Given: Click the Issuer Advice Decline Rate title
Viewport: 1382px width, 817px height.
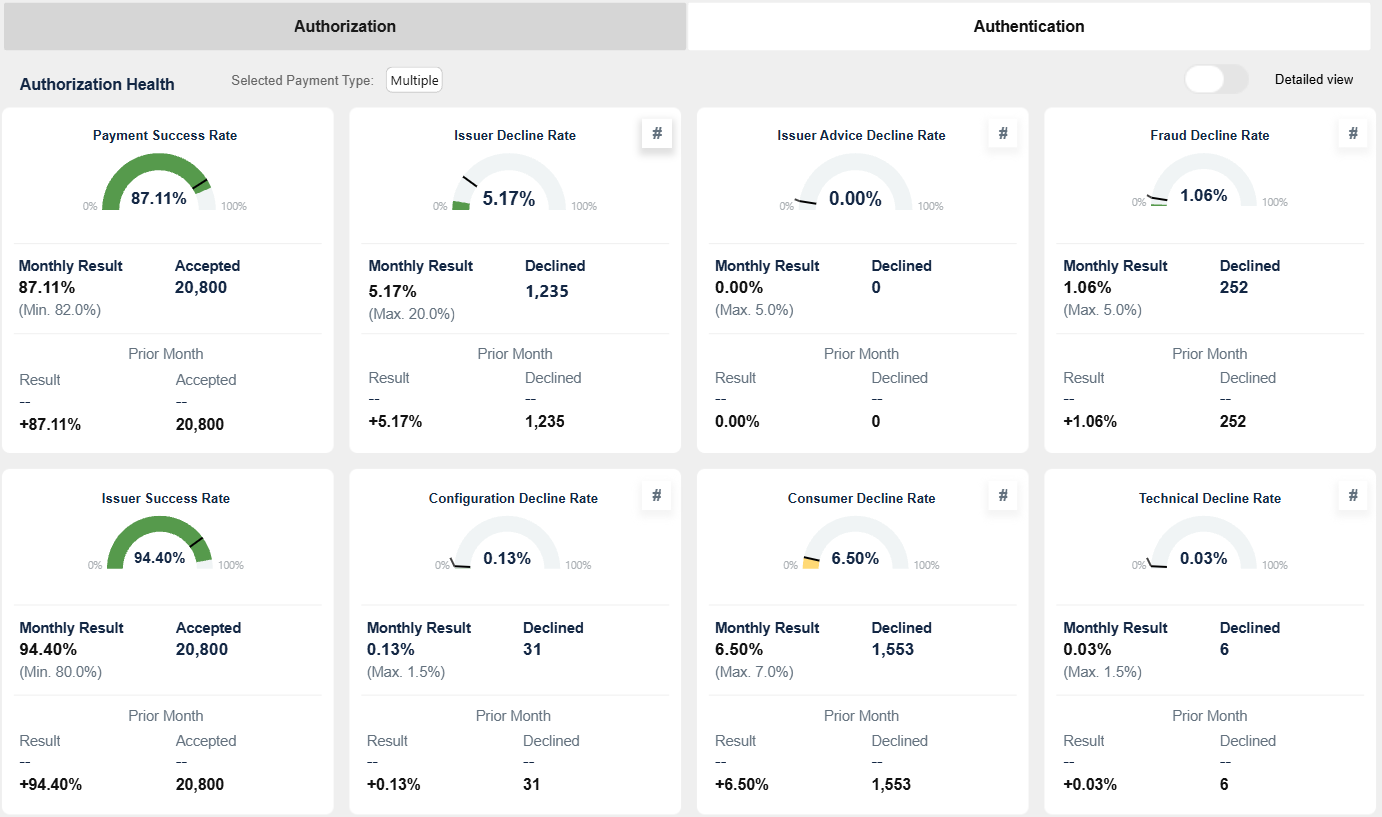Looking at the screenshot, I should point(861,135).
